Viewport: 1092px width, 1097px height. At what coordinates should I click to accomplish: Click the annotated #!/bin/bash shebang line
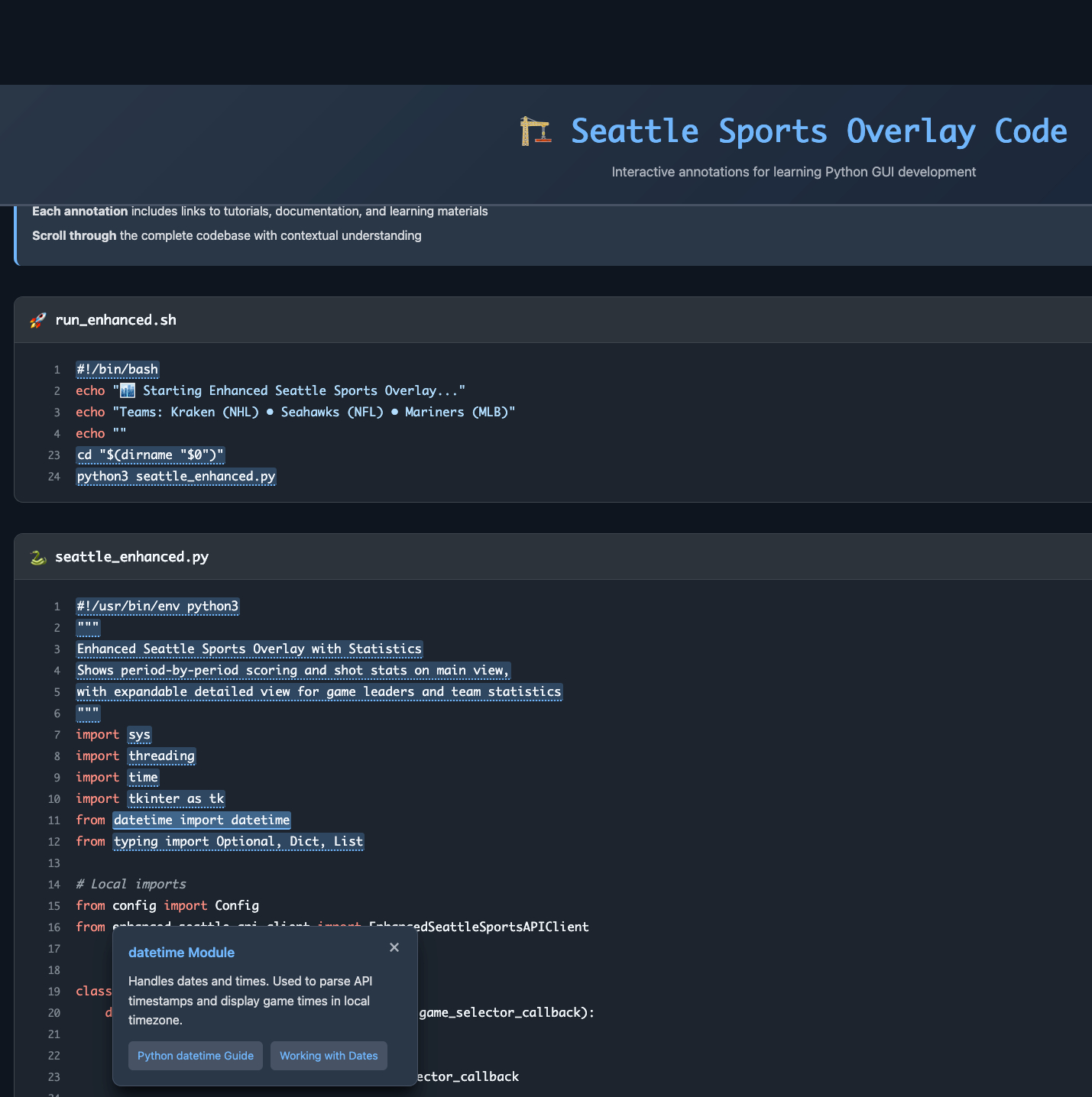point(118,370)
